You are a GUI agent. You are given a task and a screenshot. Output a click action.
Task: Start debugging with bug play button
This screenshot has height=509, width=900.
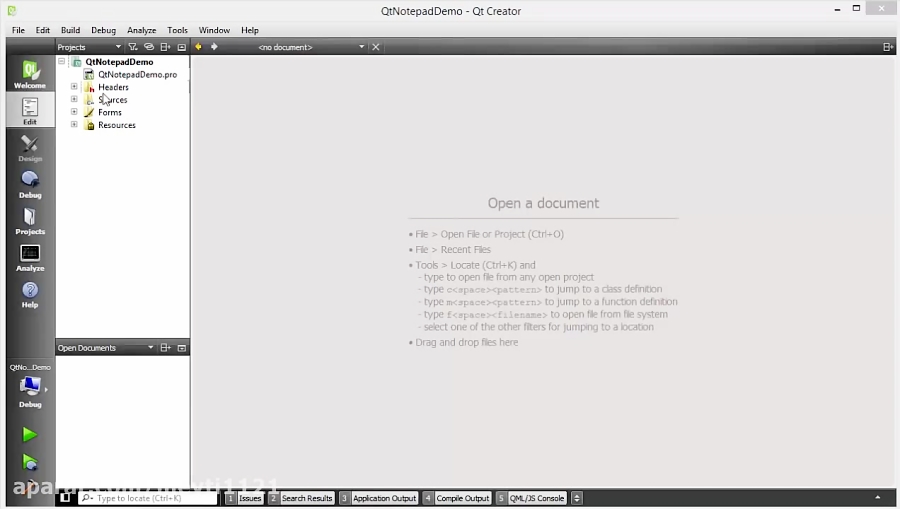[x=30, y=463]
